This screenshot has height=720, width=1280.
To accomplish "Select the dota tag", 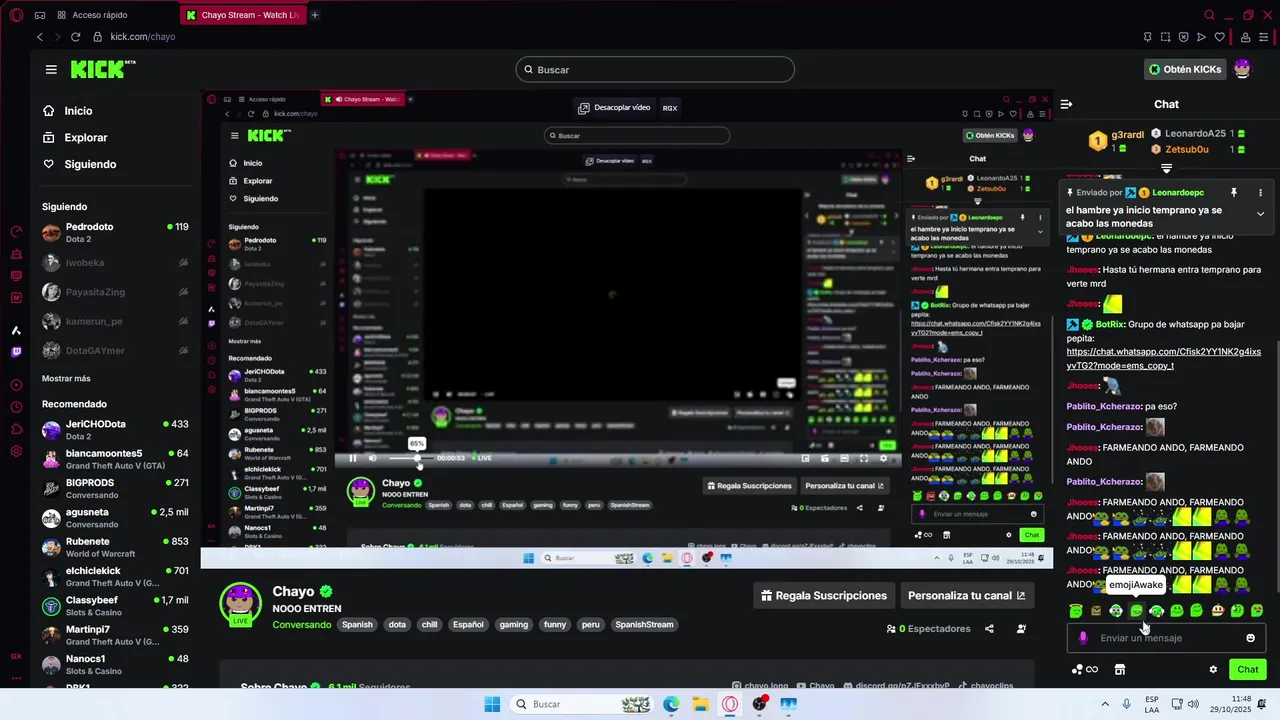I will click(x=397, y=624).
